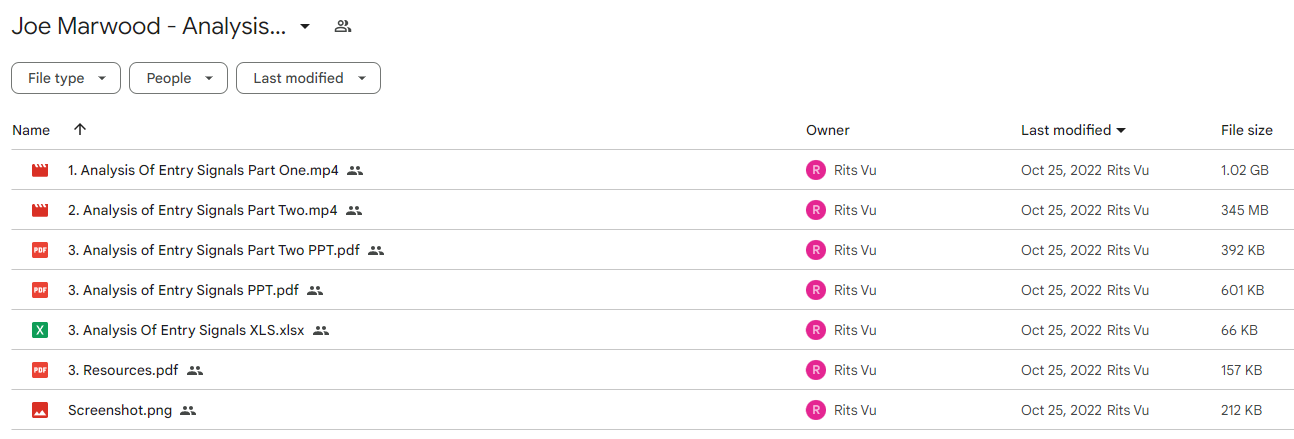Click the PDF icon for Part Two PPT.pdf
The image size is (1294, 439).
point(40,250)
